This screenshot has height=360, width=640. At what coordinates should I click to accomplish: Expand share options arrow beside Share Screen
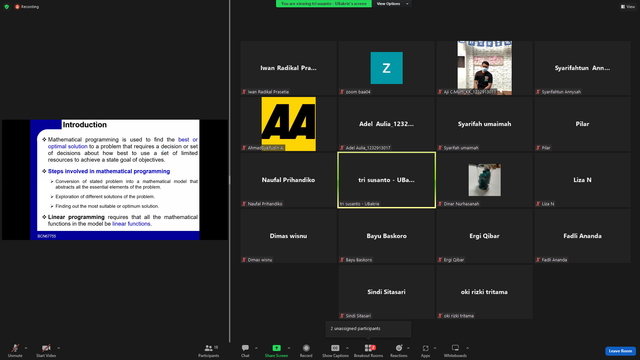289,348
